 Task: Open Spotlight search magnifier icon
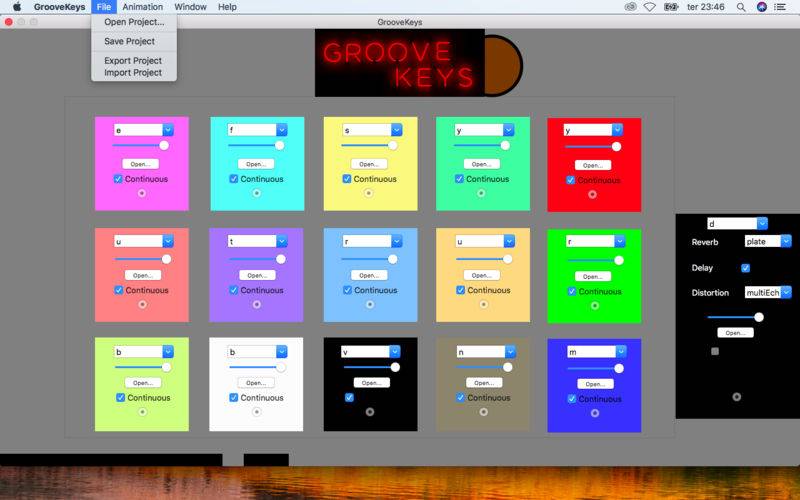[x=741, y=7]
